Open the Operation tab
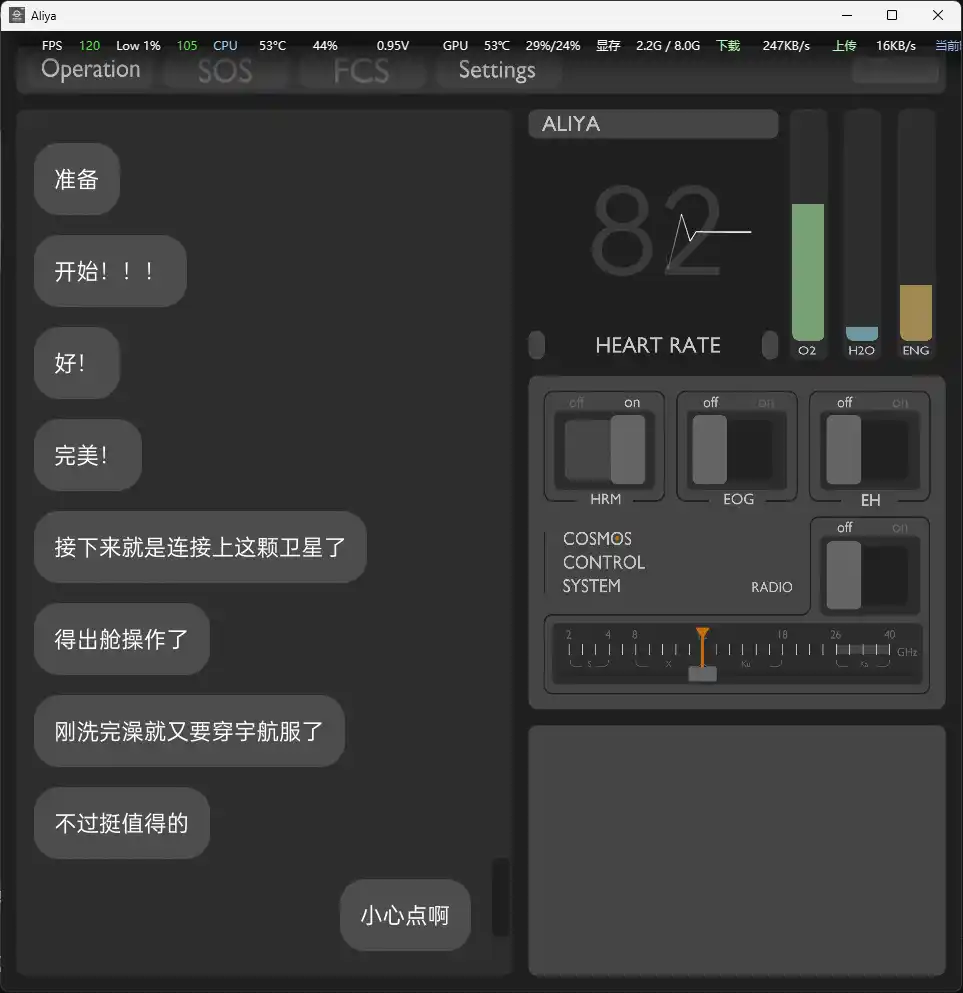 pyautogui.click(x=91, y=70)
